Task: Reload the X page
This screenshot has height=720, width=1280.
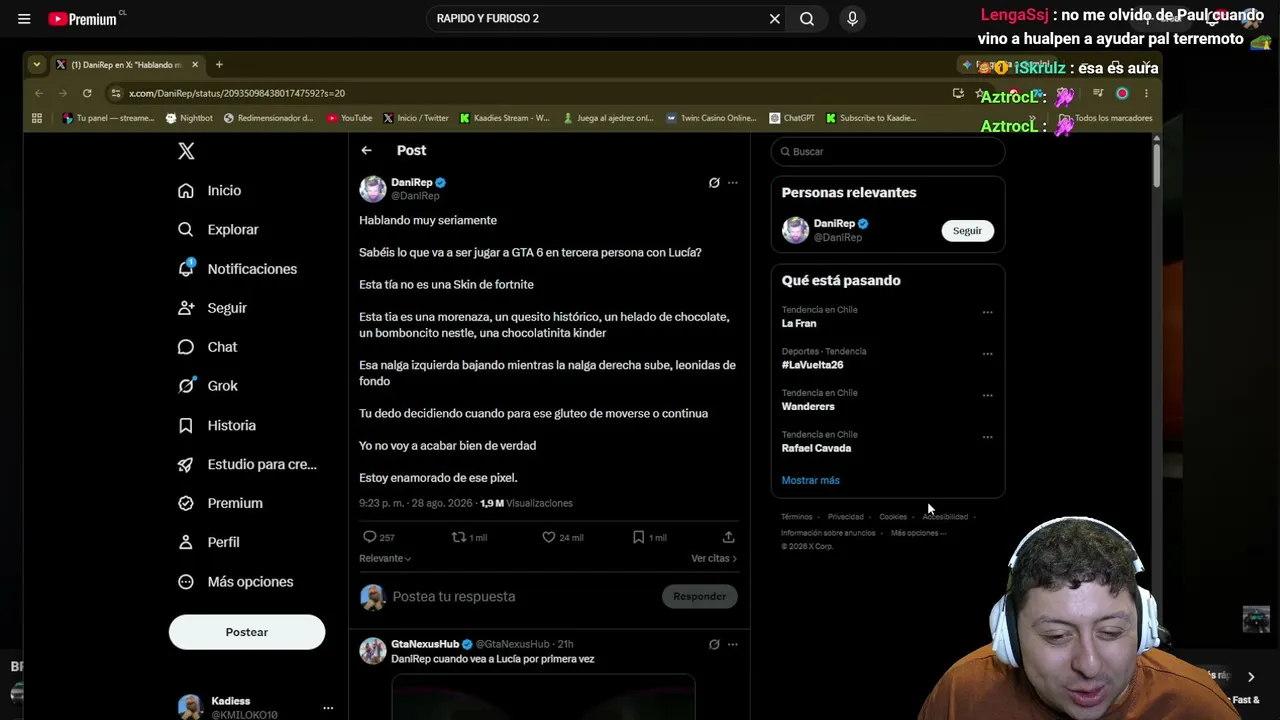Action: click(87, 93)
